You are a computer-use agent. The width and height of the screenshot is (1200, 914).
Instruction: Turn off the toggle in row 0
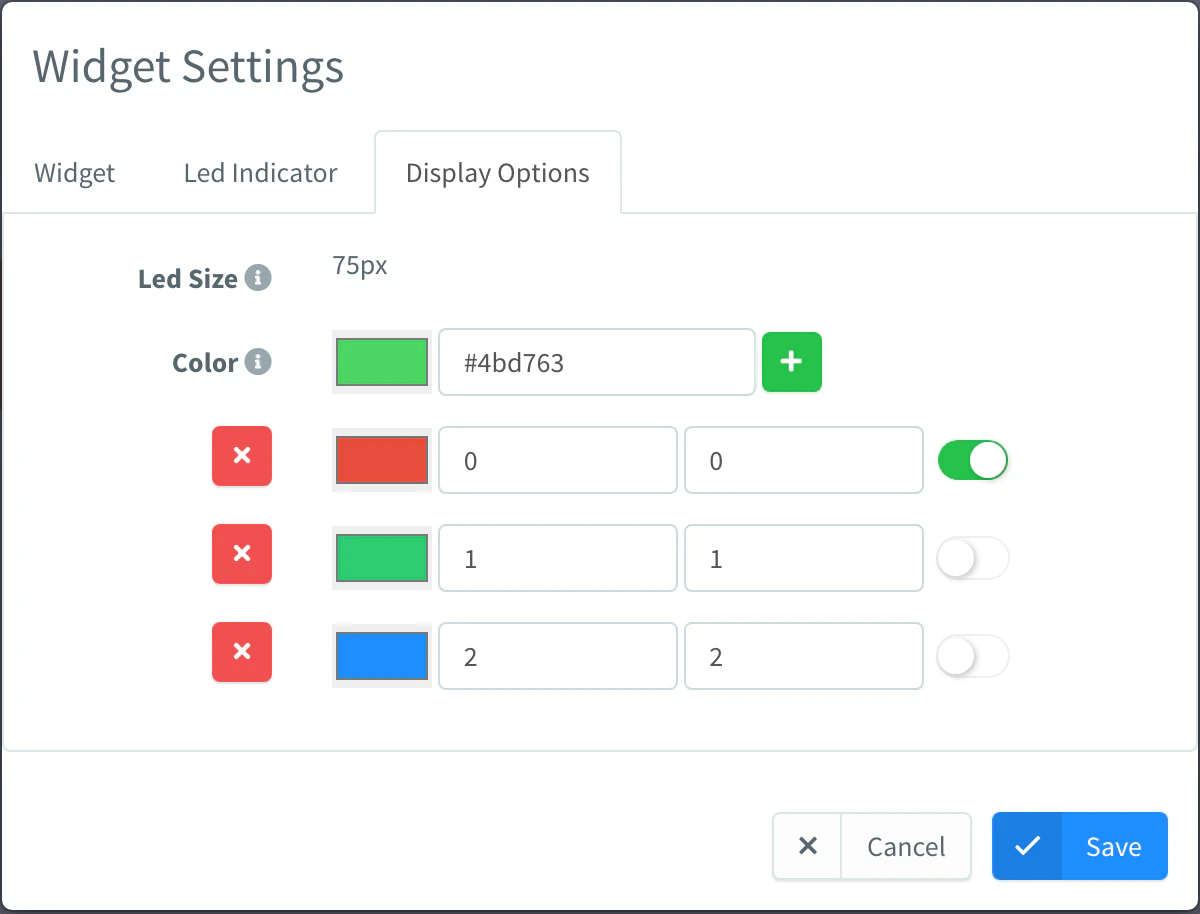point(973,460)
